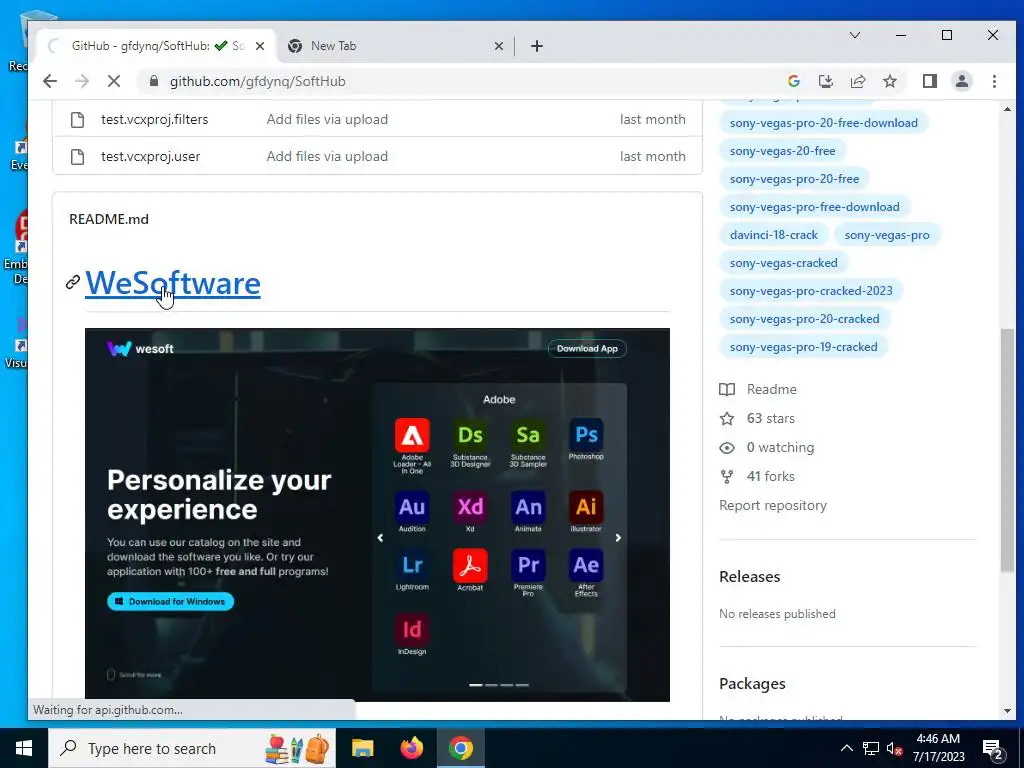View the 63 stars list
1024x768 pixels.
tap(758, 419)
